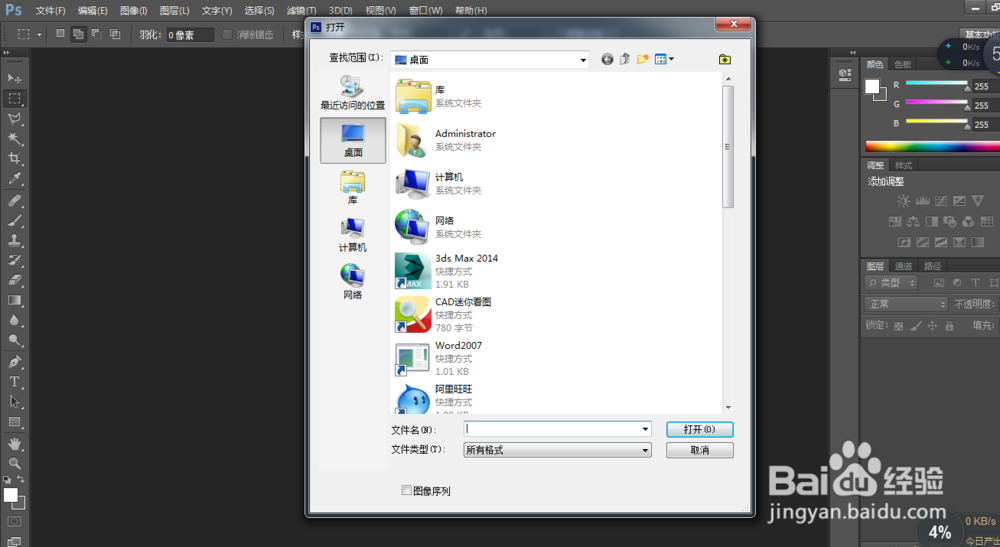Adjust the G green color slider

click(x=936, y=103)
